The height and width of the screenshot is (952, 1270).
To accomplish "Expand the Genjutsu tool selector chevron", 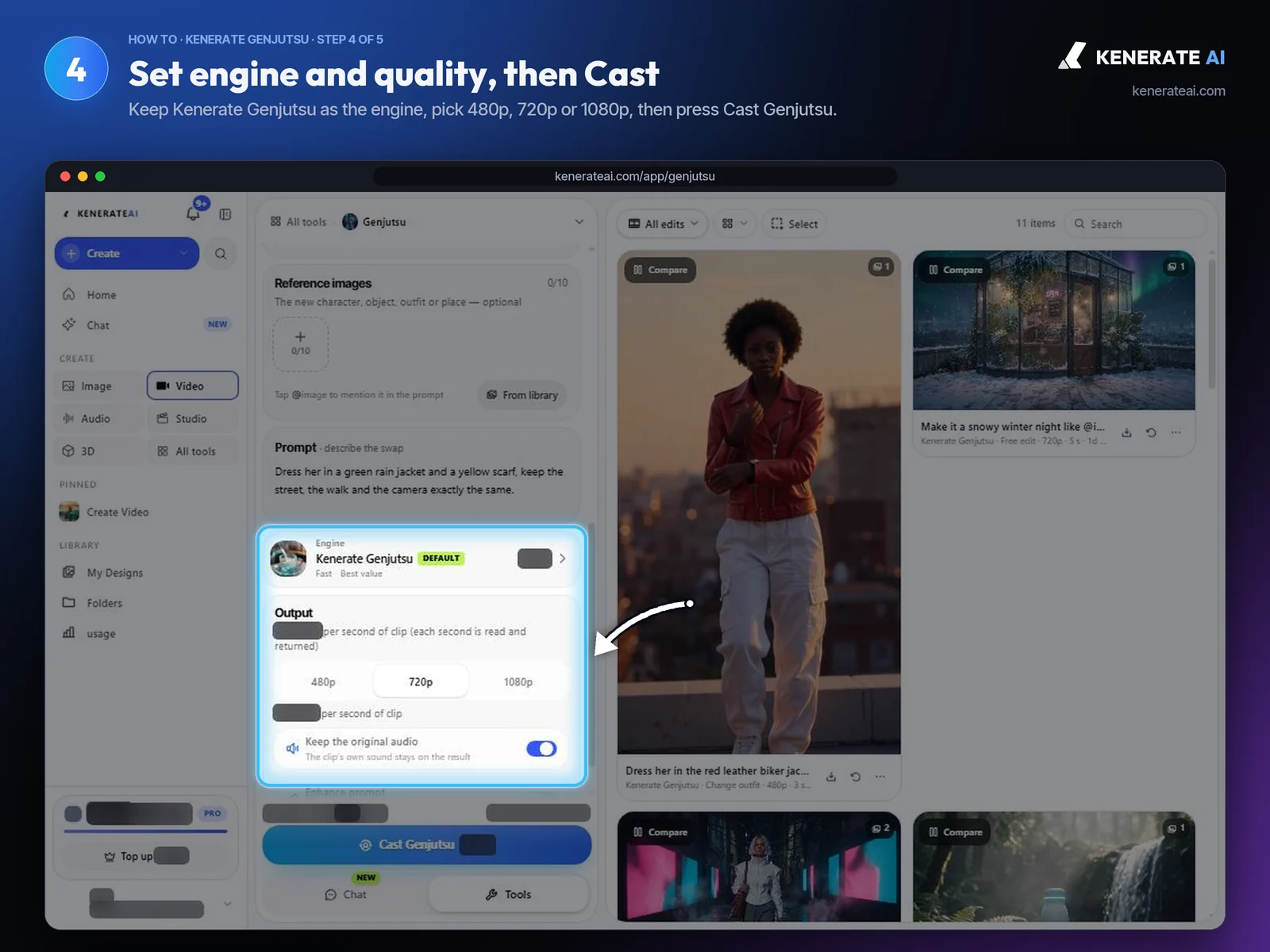I will [x=579, y=222].
